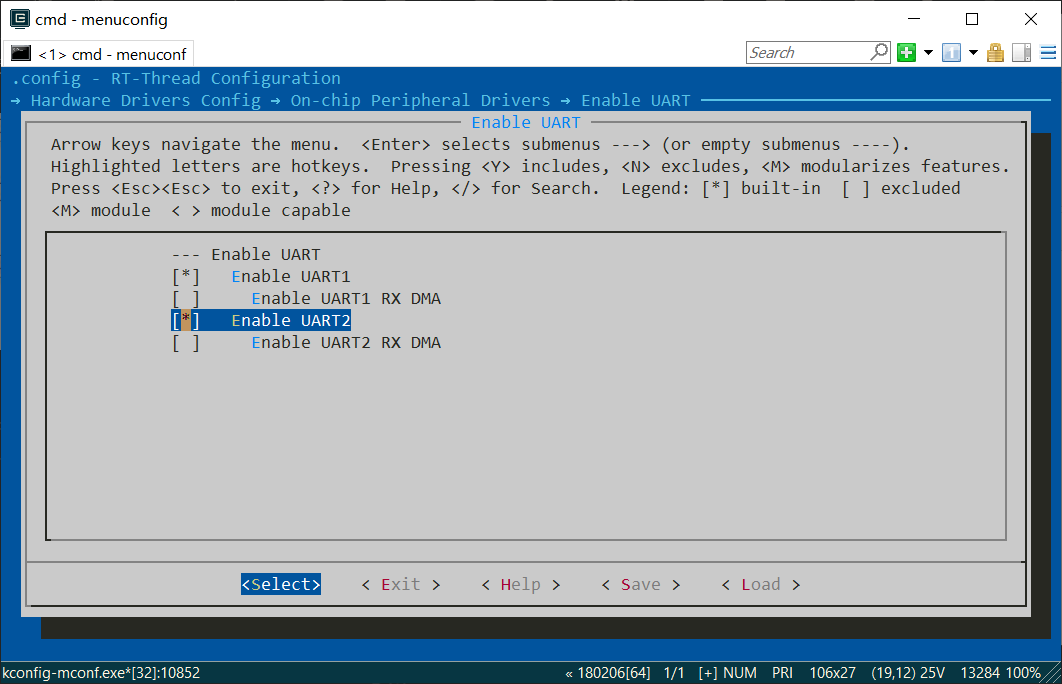Viewport: 1062px width, 684px height.
Task: Close the cmd - menuconfig window
Action: click(1031, 19)
